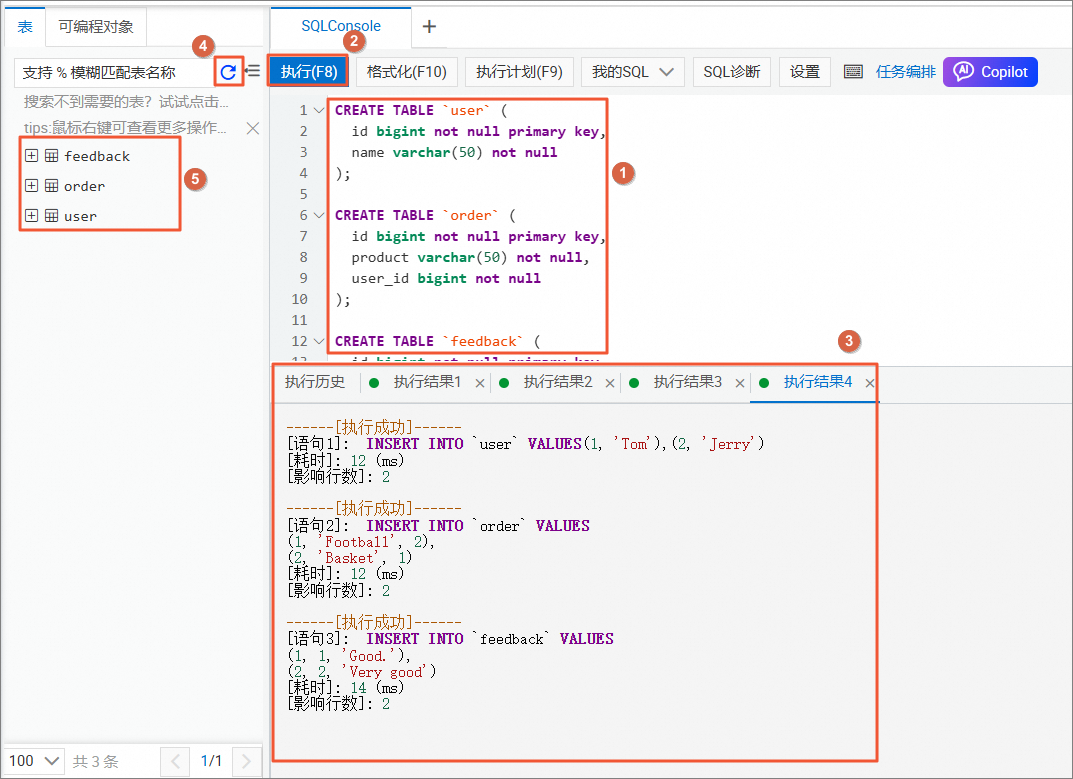The width and height of the screenshot is (1073, 779).
Task: Click the 执行(F8) button
Action: [x=309, y=71]
